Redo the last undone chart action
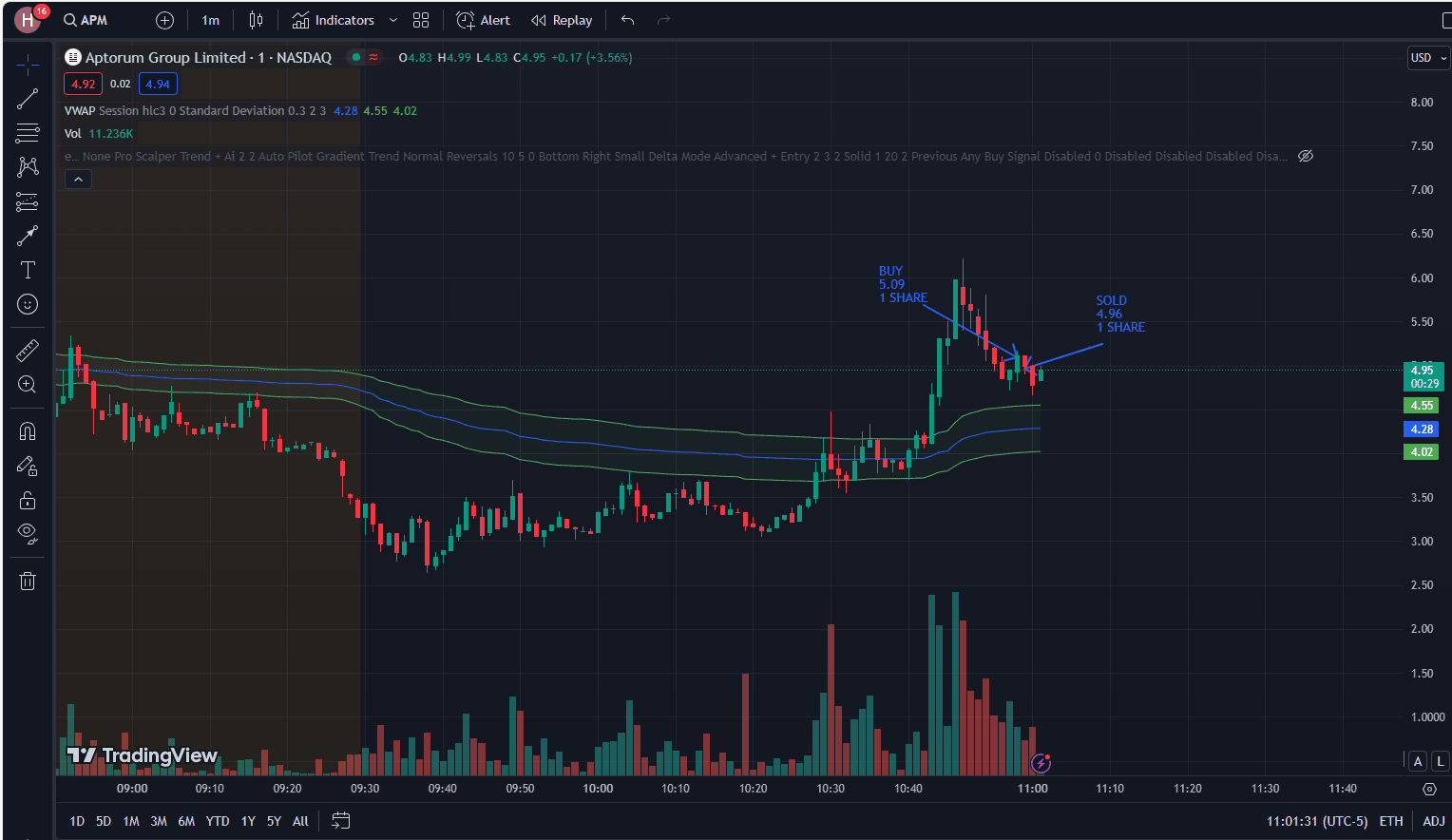The image size is (1452, 840). (x=663, y=20)
